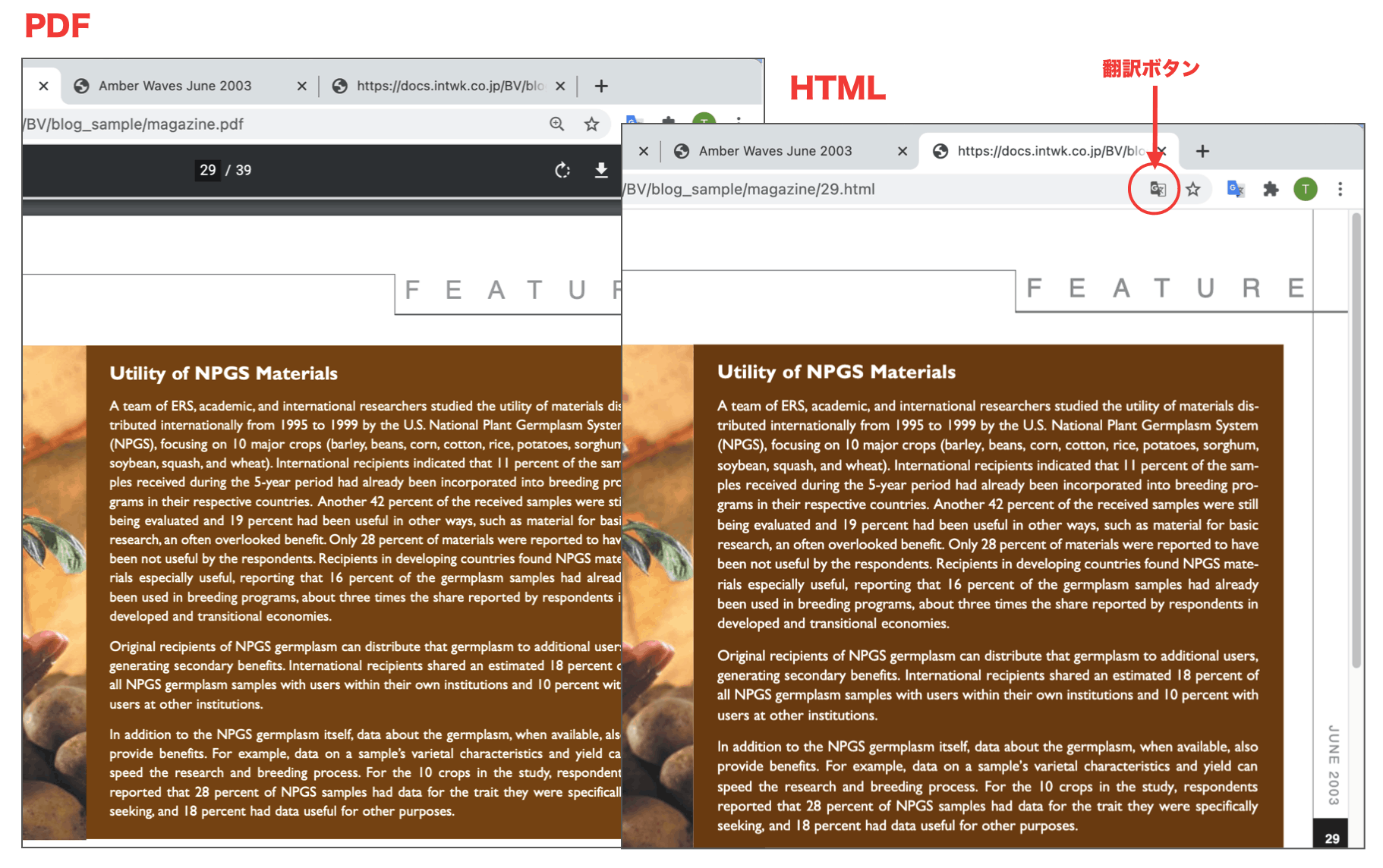Click the PDF zoom magnifier icon

pyautogui.click(x=556, y=124)
